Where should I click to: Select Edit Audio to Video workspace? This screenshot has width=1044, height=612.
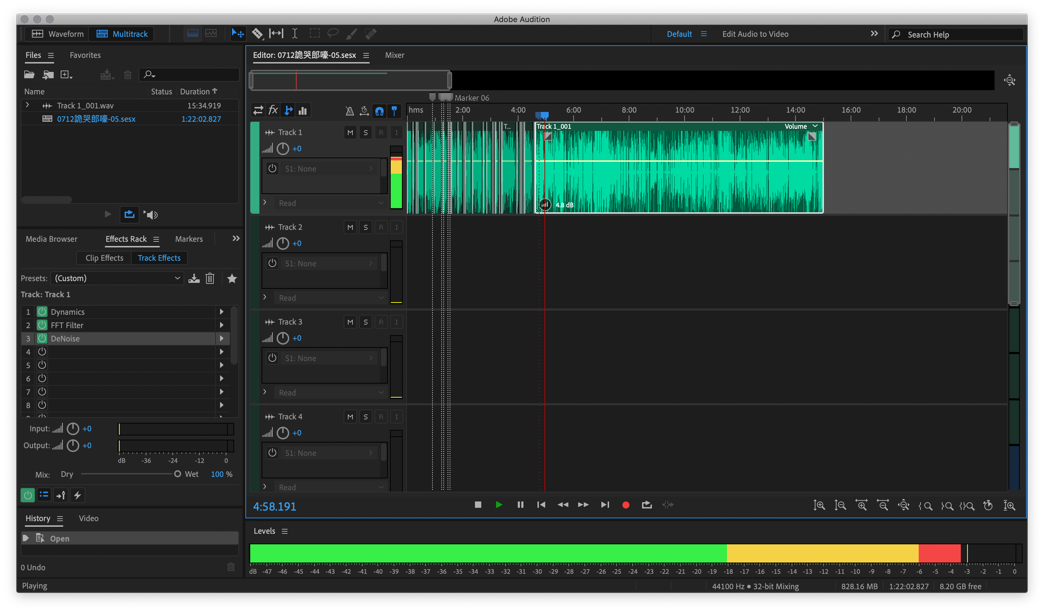755,34
